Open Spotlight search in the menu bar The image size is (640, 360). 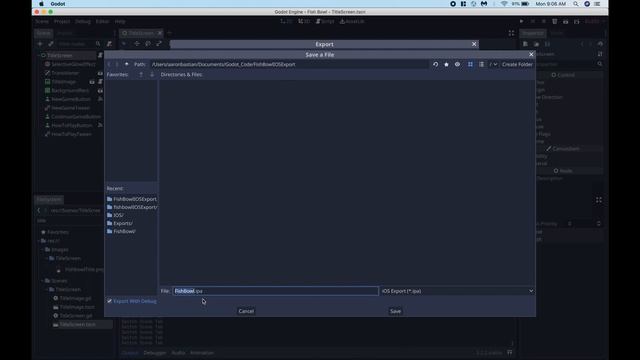point(576,4)
